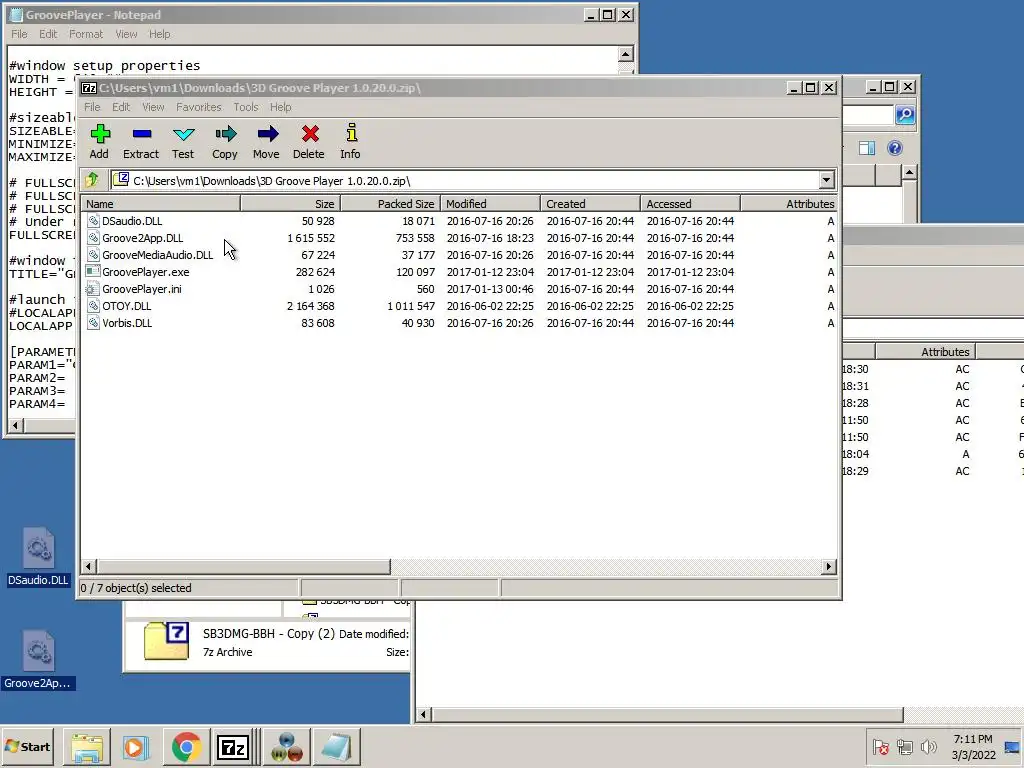This screenshot has height=768, width=1024.
Task: Open the Favorites menu in 7-Zip
Action: pyautogui.click(x=199, y=107)
